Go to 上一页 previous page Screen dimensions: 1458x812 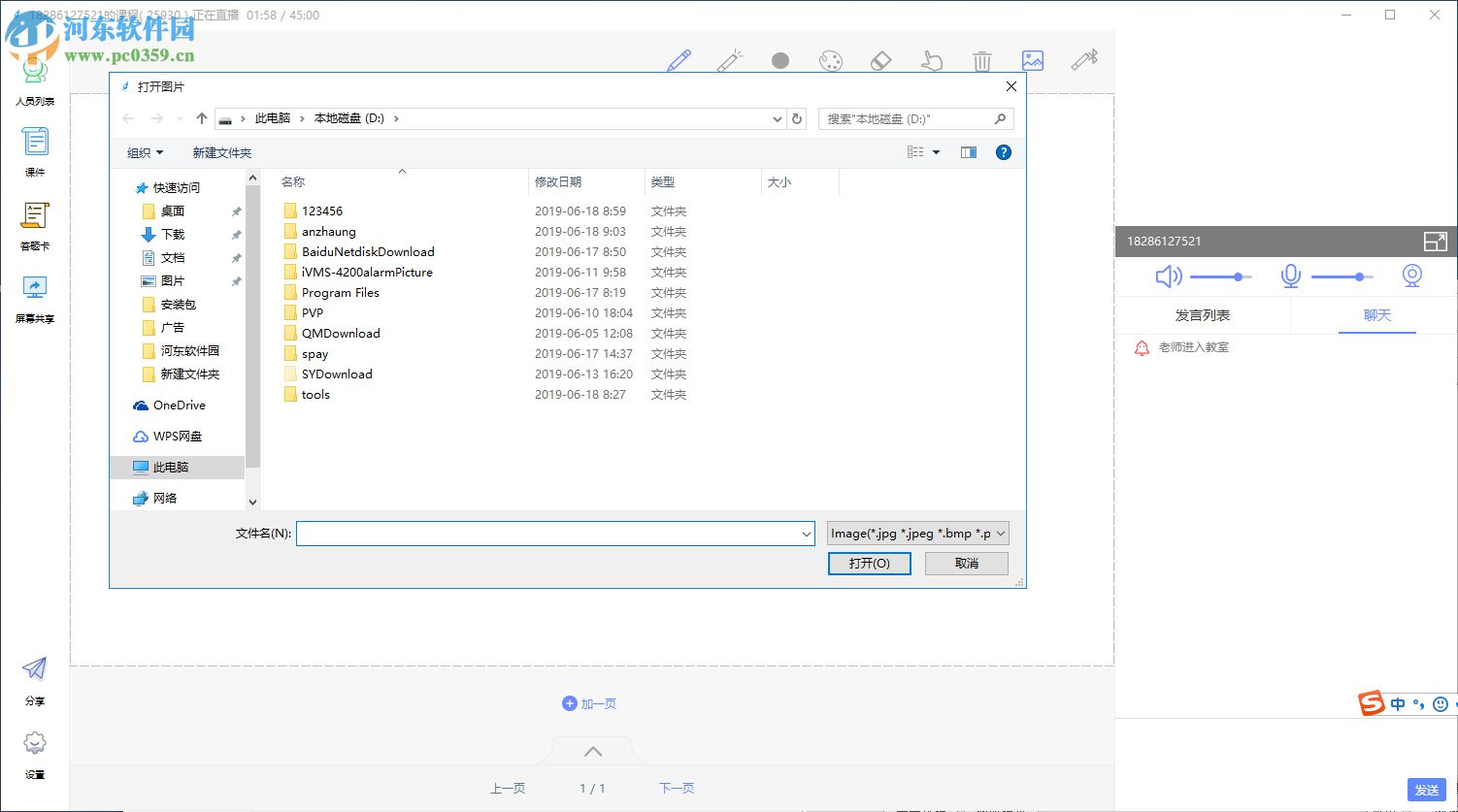tap(508, 789)
